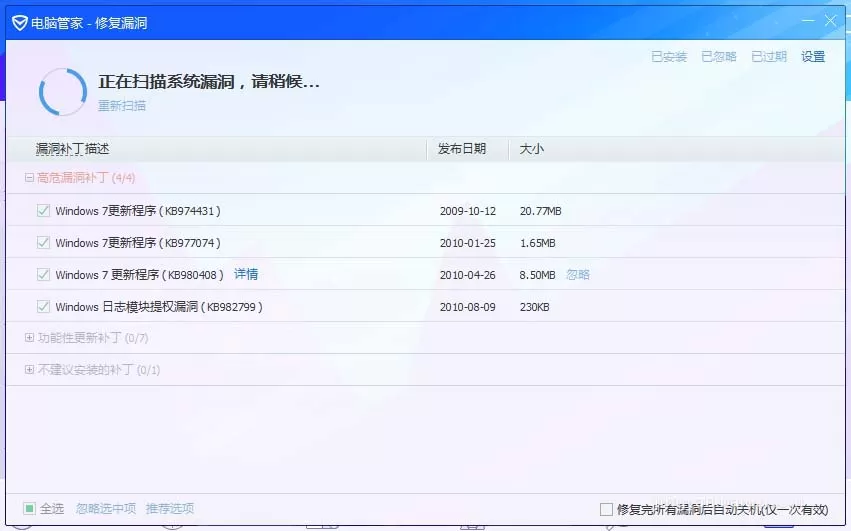Image resolution: width=851 pixels, height=531 pixels.
Task: Toggle the 全选 select-all checkbox
Action: pos(29,509)
